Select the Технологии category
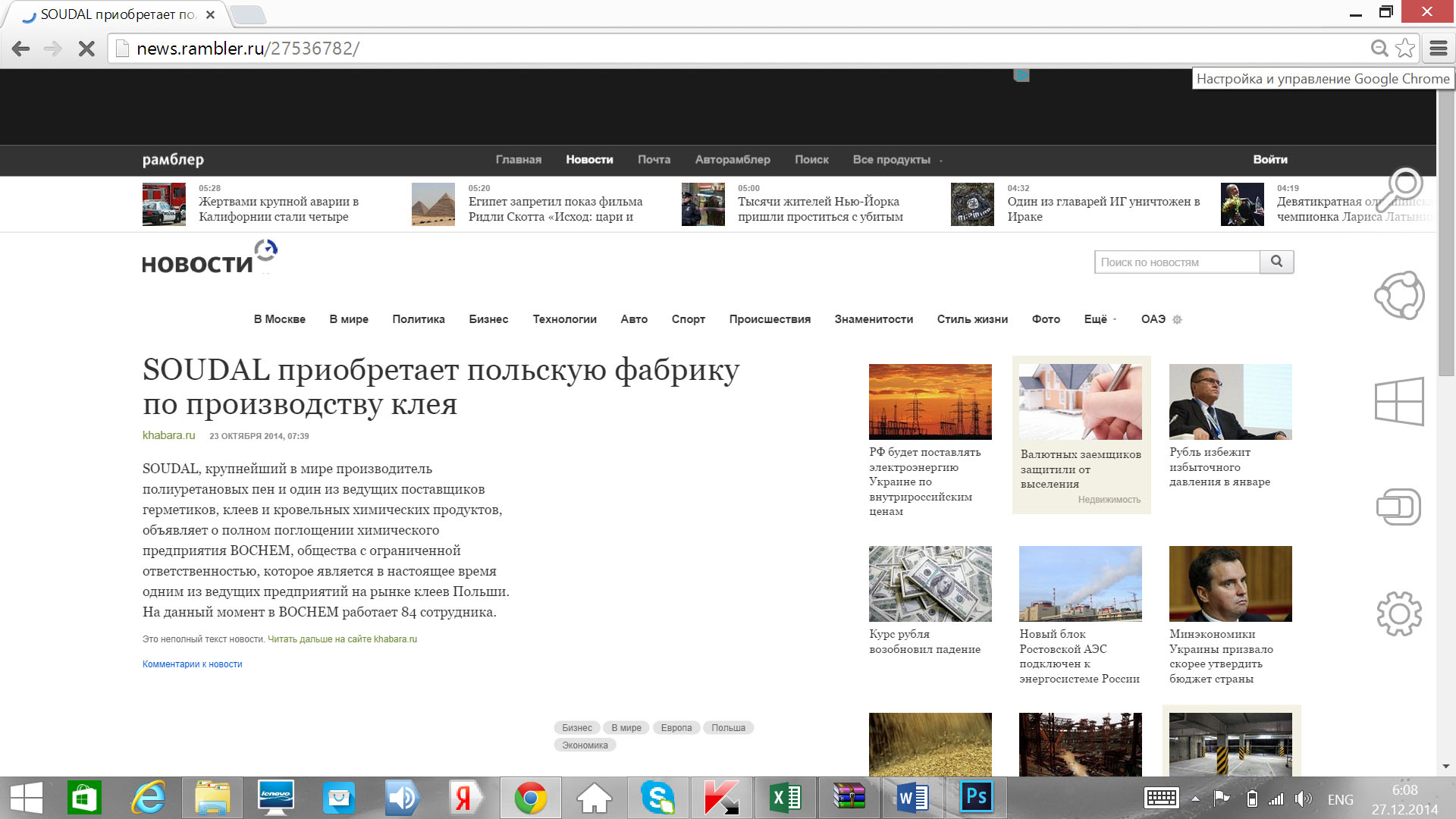The image size is (1456, 819). [x=564, y=319]
